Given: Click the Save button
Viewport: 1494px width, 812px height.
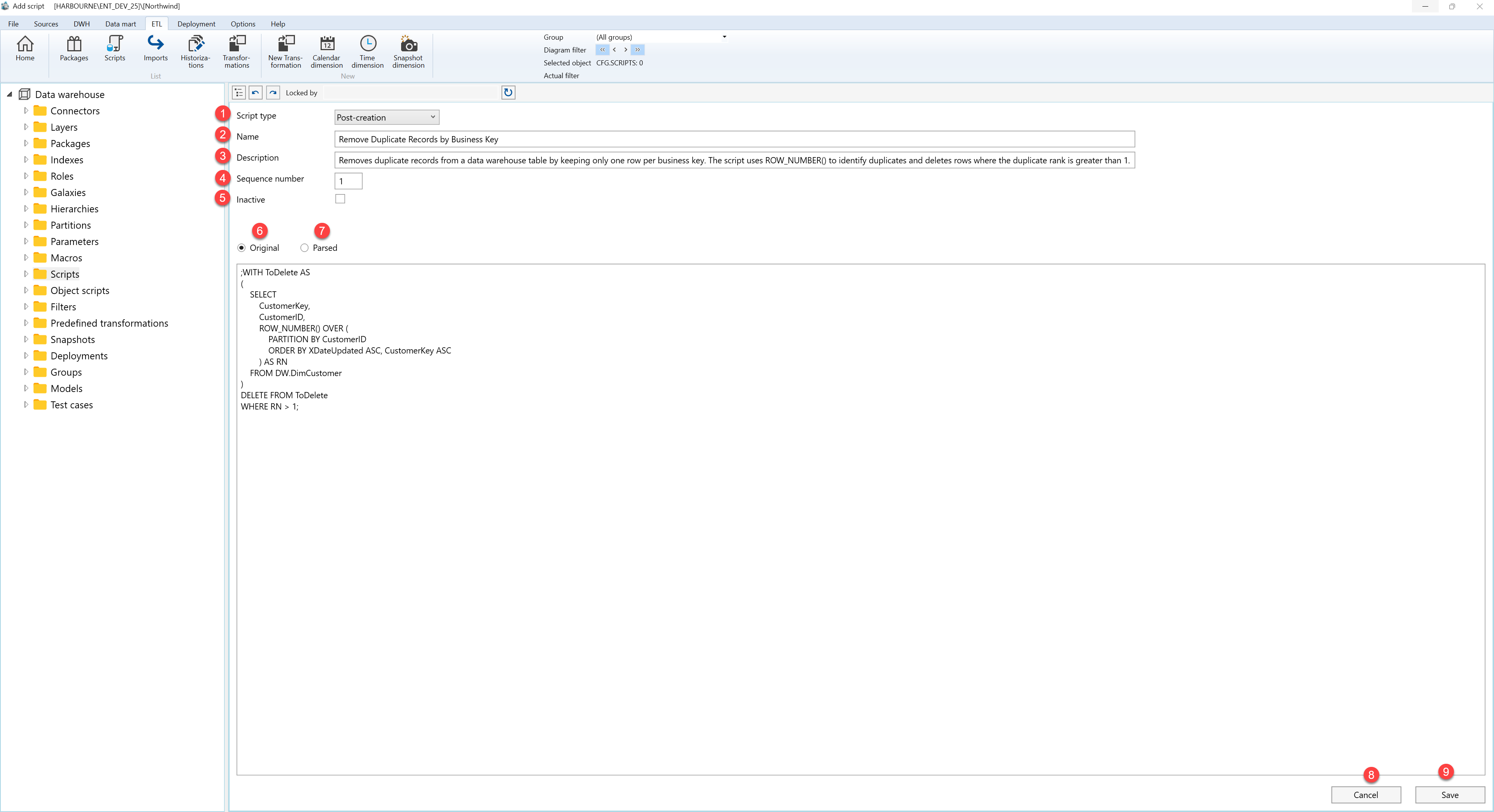Looking at the screenshot, I should coord(1450,794).
